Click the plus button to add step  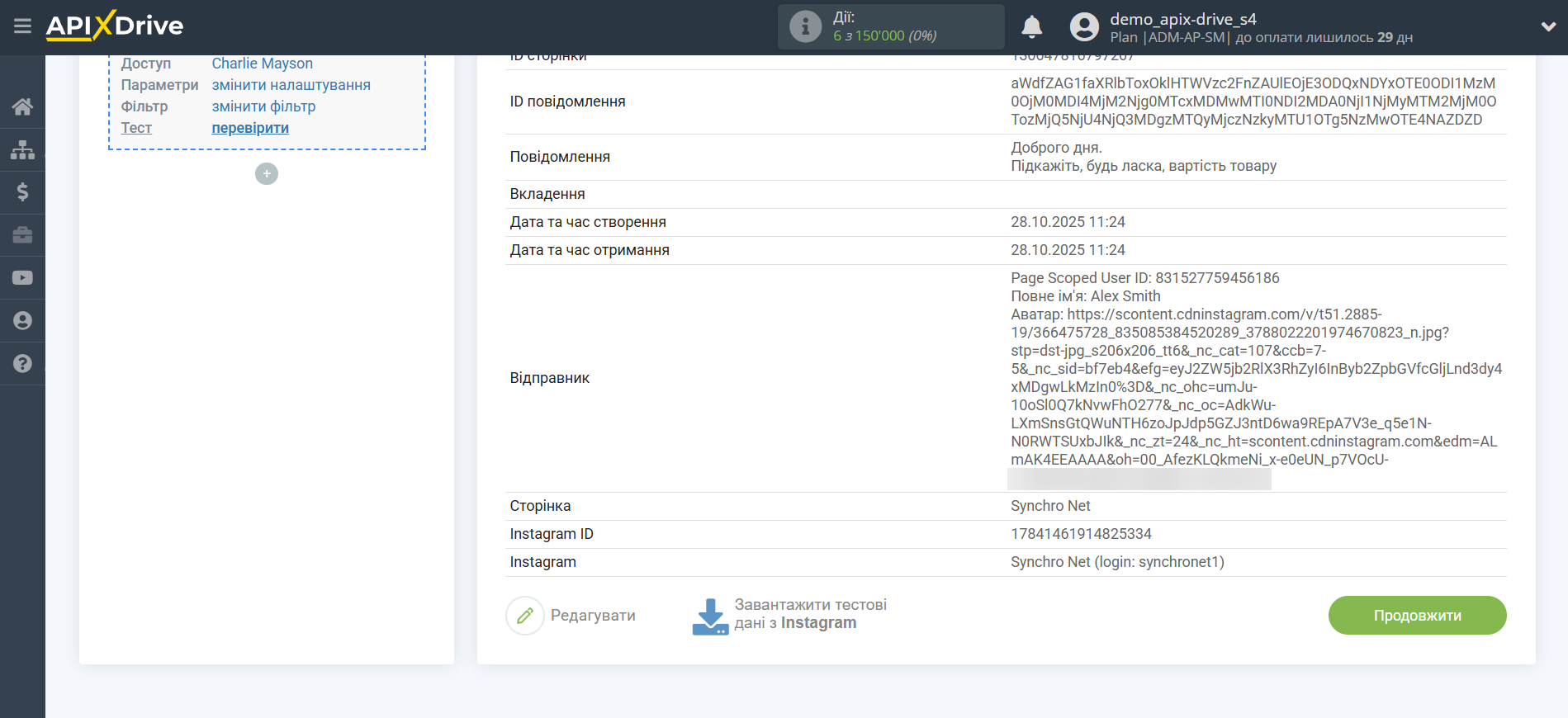(267, 174)
